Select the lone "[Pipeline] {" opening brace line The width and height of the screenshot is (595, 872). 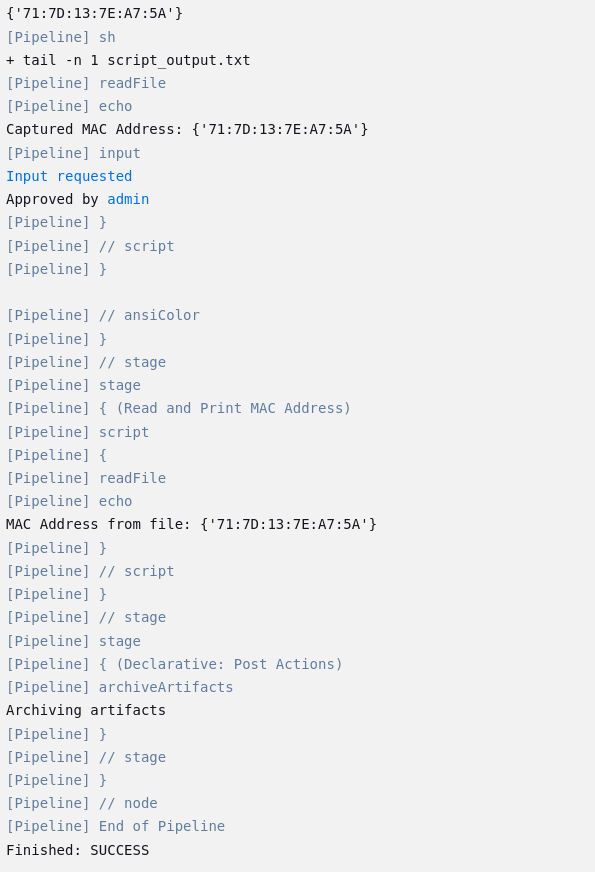tap(56, 455)
